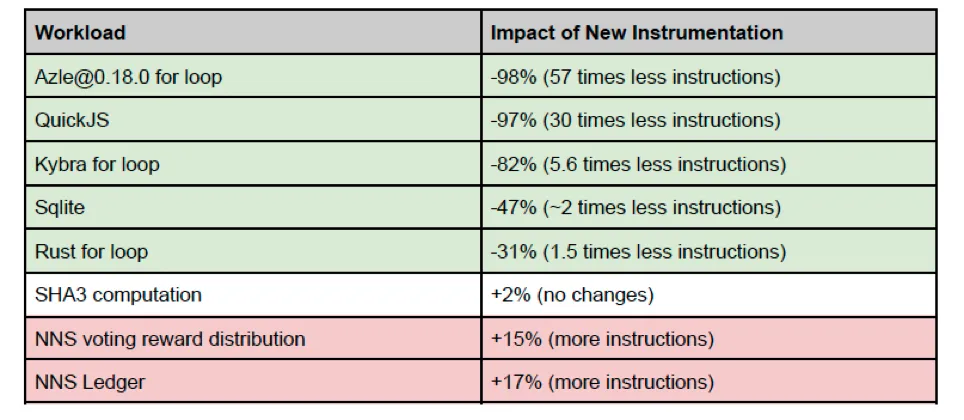964x420 pixels.
Task: Select the QuickJS workload cell
Action: (x=73, y=120)
